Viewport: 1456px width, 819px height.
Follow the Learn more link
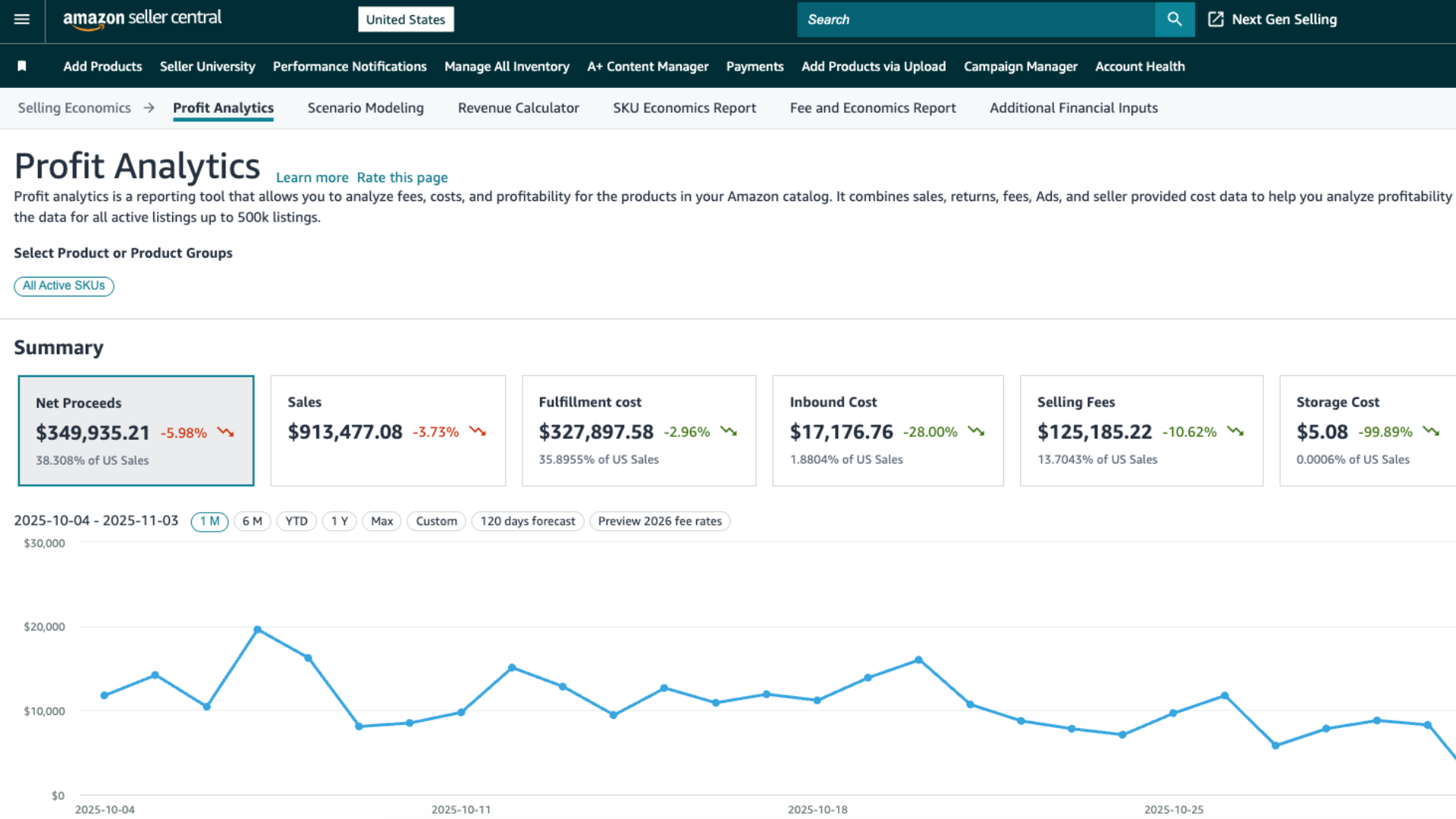coord(312,177)
